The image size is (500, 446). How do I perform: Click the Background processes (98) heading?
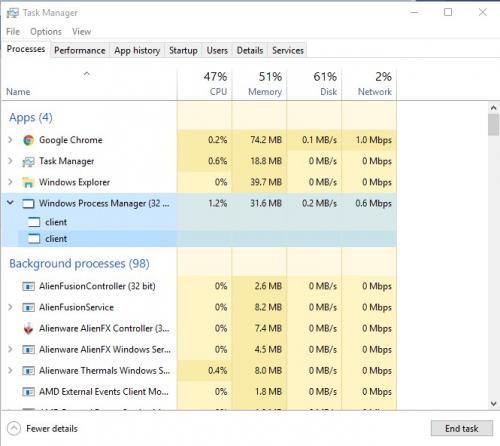click(x=79, y=264)
